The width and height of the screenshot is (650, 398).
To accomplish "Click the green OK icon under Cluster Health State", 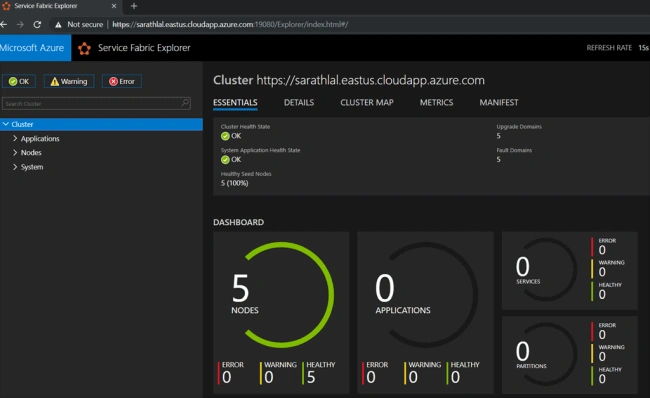I will tap(225, 136).
